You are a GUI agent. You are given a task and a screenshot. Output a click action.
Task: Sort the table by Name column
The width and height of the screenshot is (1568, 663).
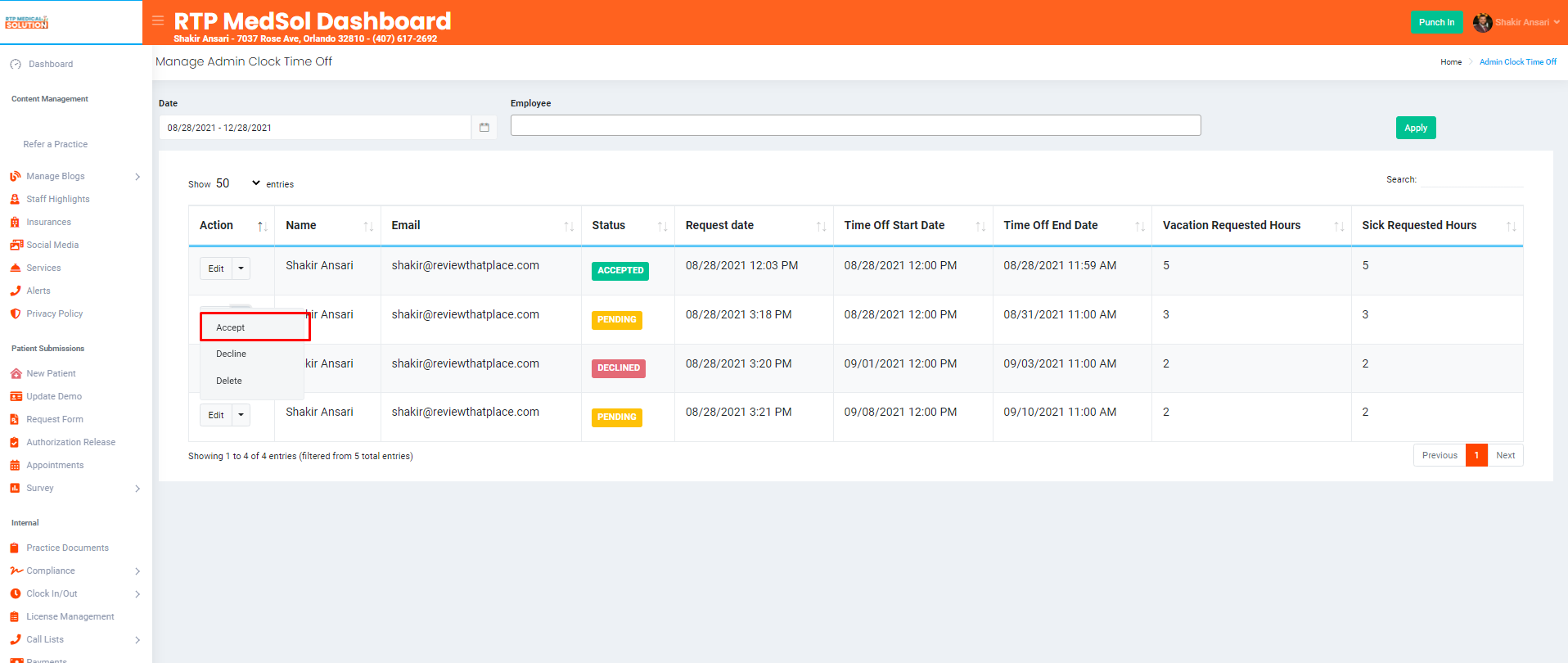(327, 225)
